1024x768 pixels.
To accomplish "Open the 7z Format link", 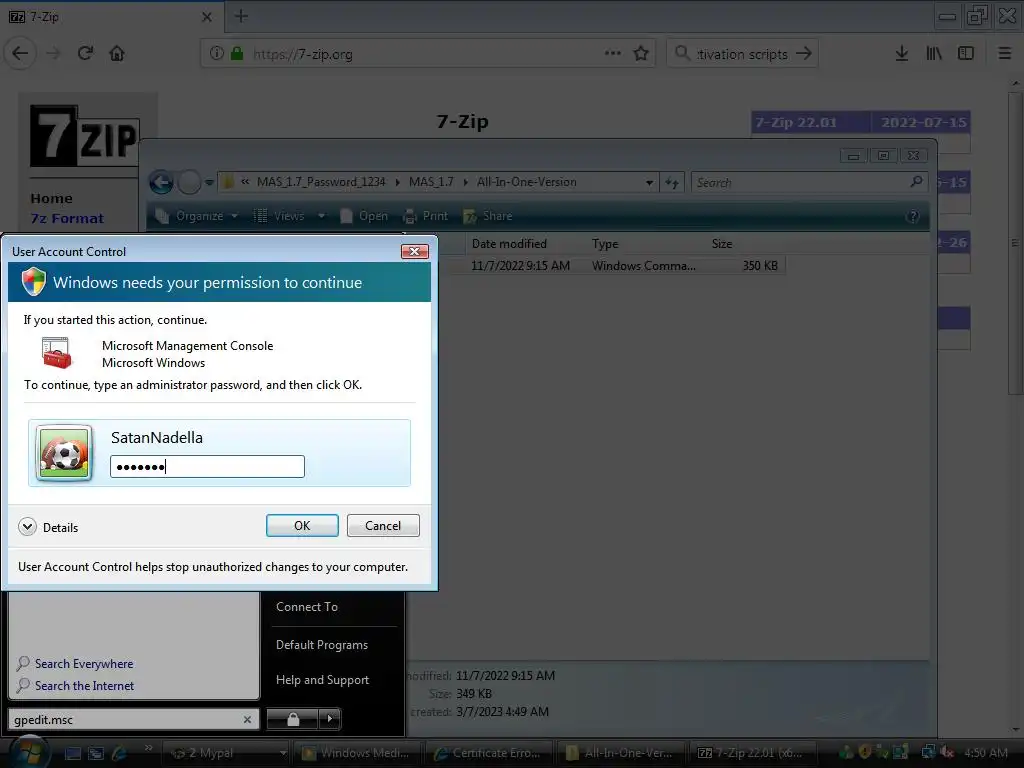I will (x=67, y=218).
